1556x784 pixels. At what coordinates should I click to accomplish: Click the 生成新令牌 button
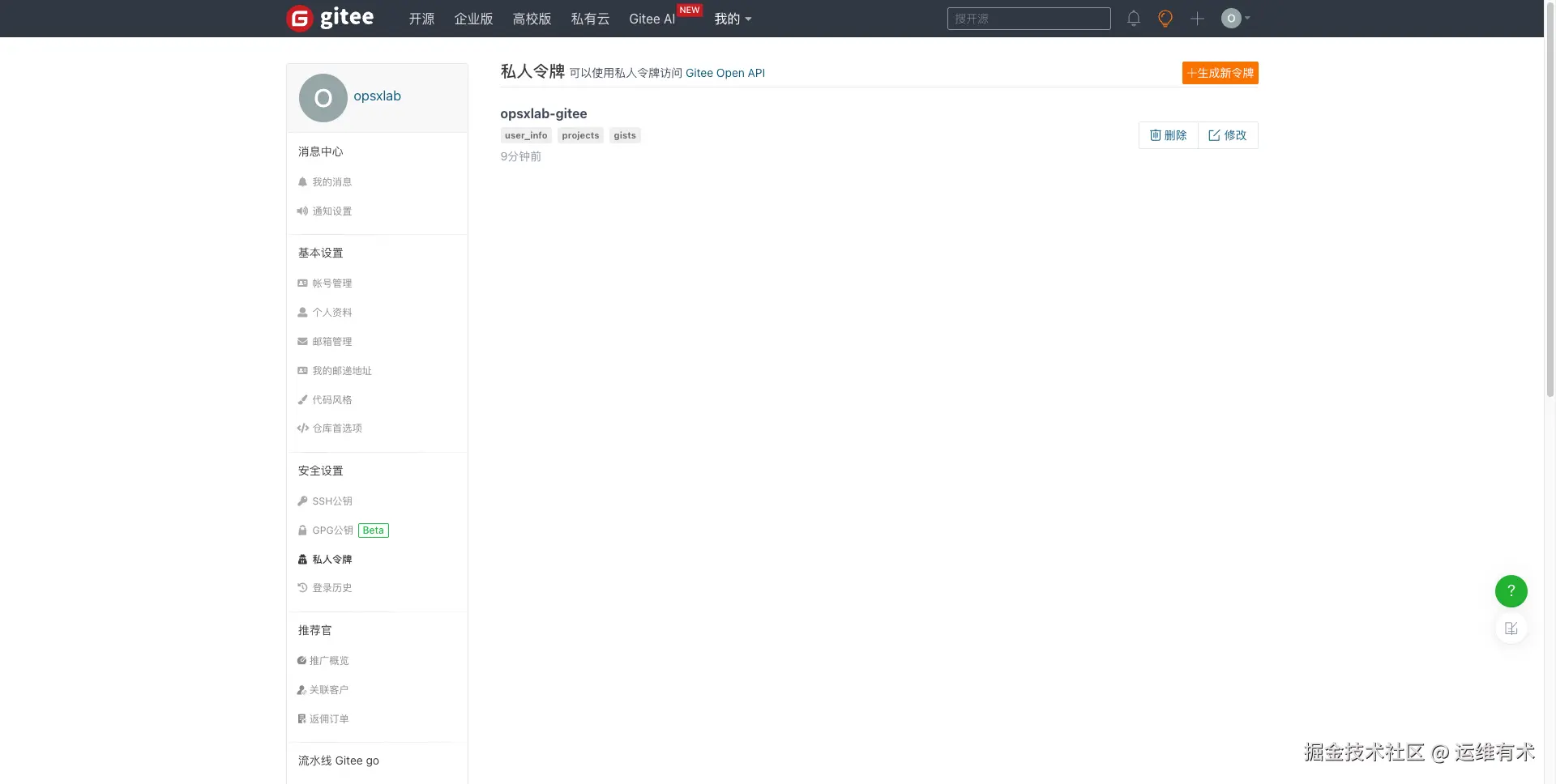click(x=1220, y=73)
